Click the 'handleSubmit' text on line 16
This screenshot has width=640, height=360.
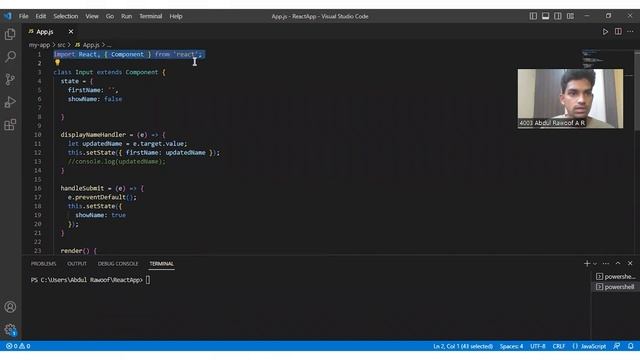(x=82, y=188)
